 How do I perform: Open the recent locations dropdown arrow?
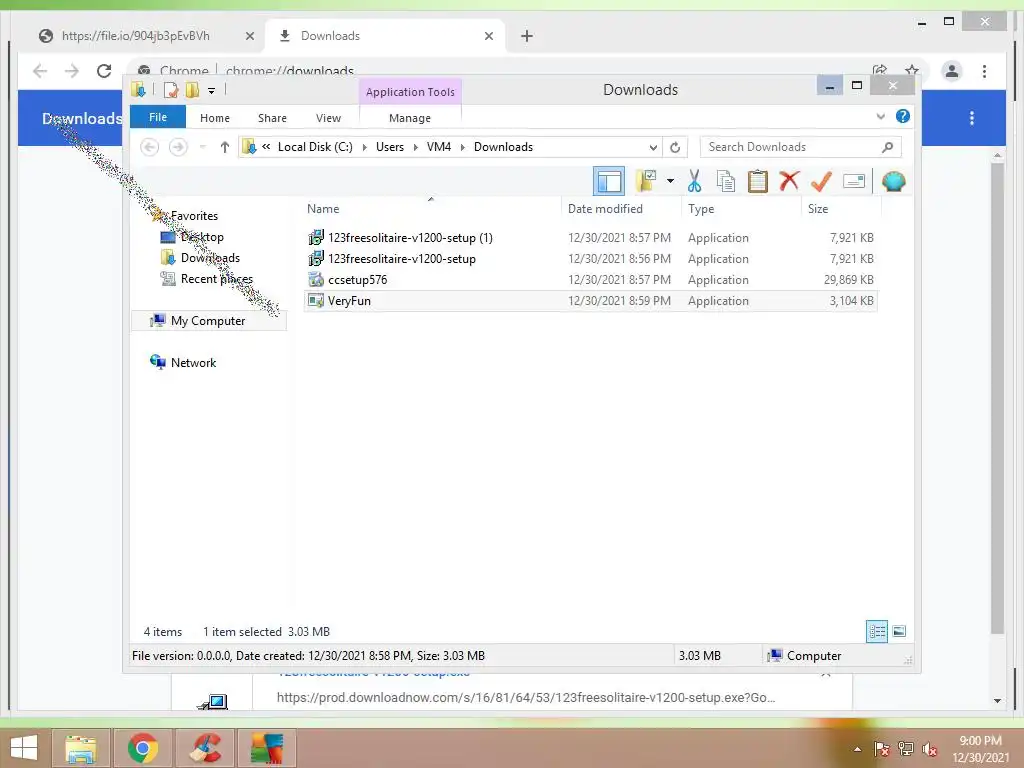pyautogui.click(x=202, y=147)
